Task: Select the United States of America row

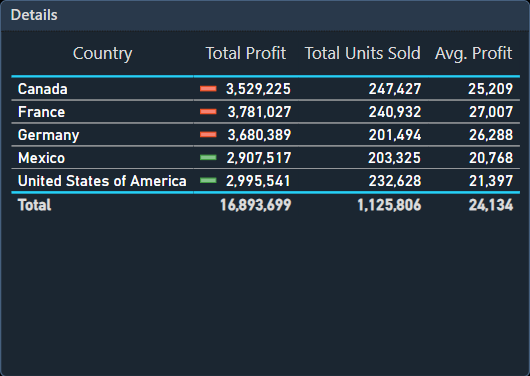Action: [x=265, y=181]
